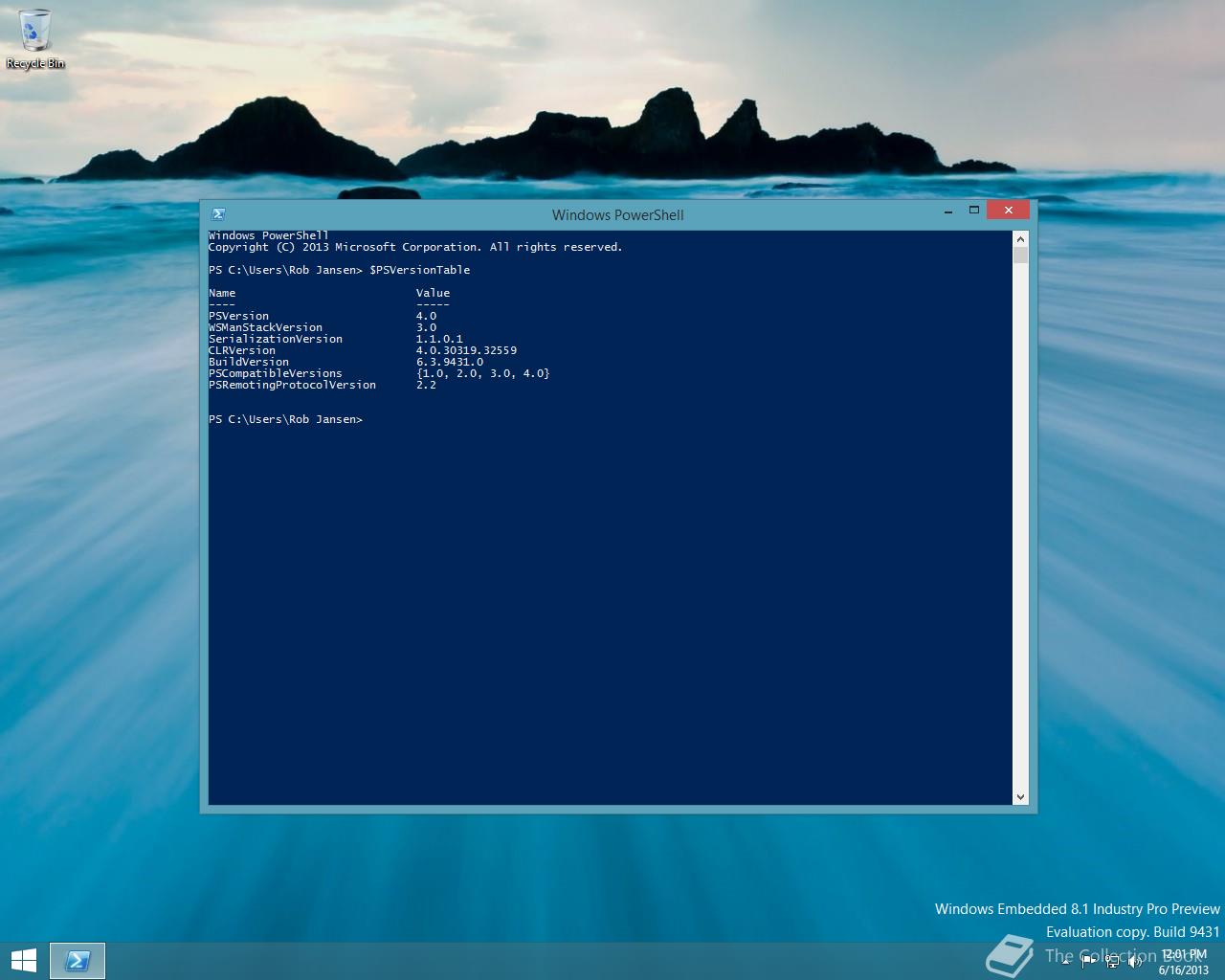
Task: Click the value '6.3.9431.0'
Action: [450, 362]
